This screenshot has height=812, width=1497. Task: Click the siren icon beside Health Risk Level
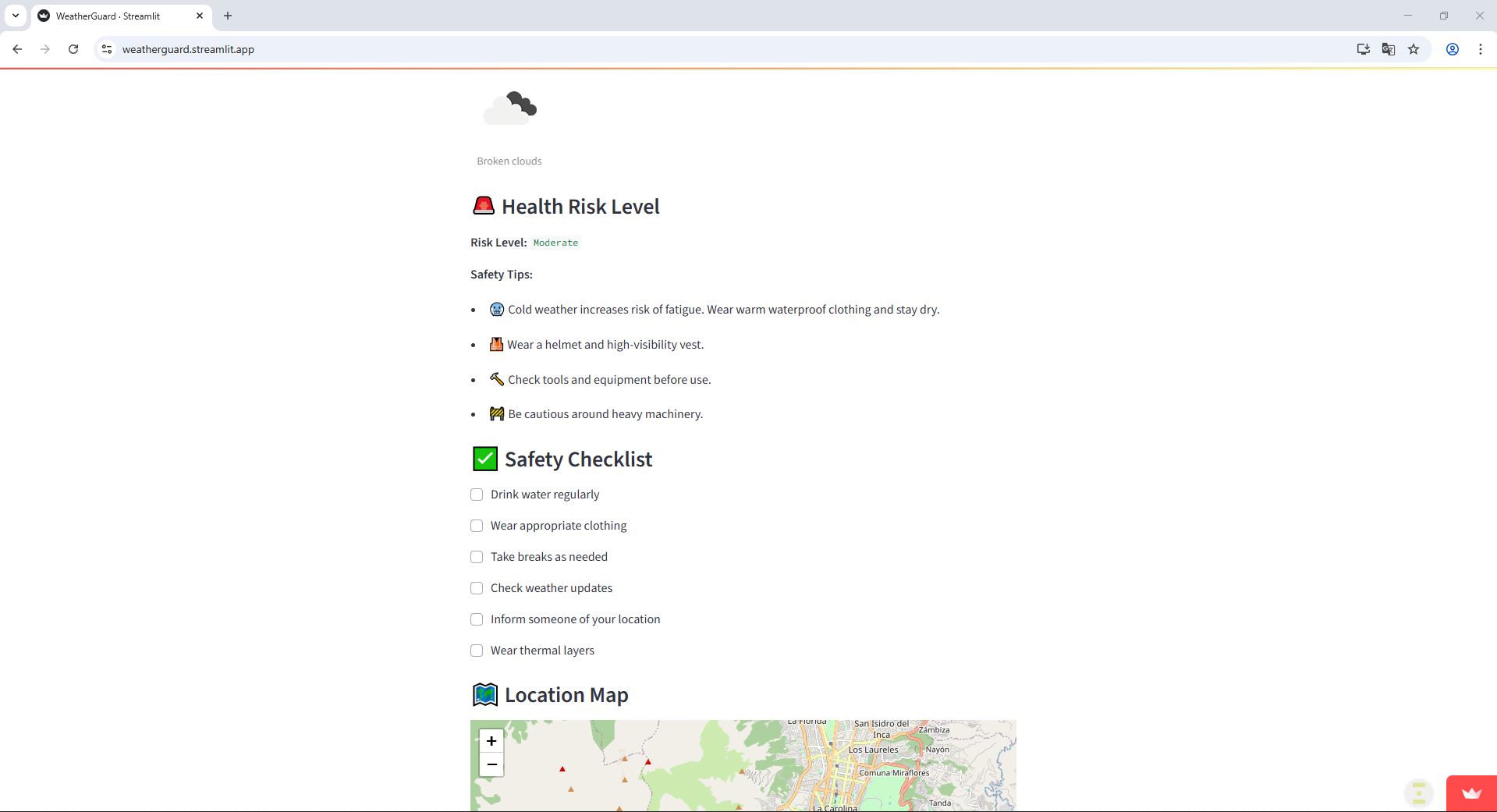pos(484,206)
